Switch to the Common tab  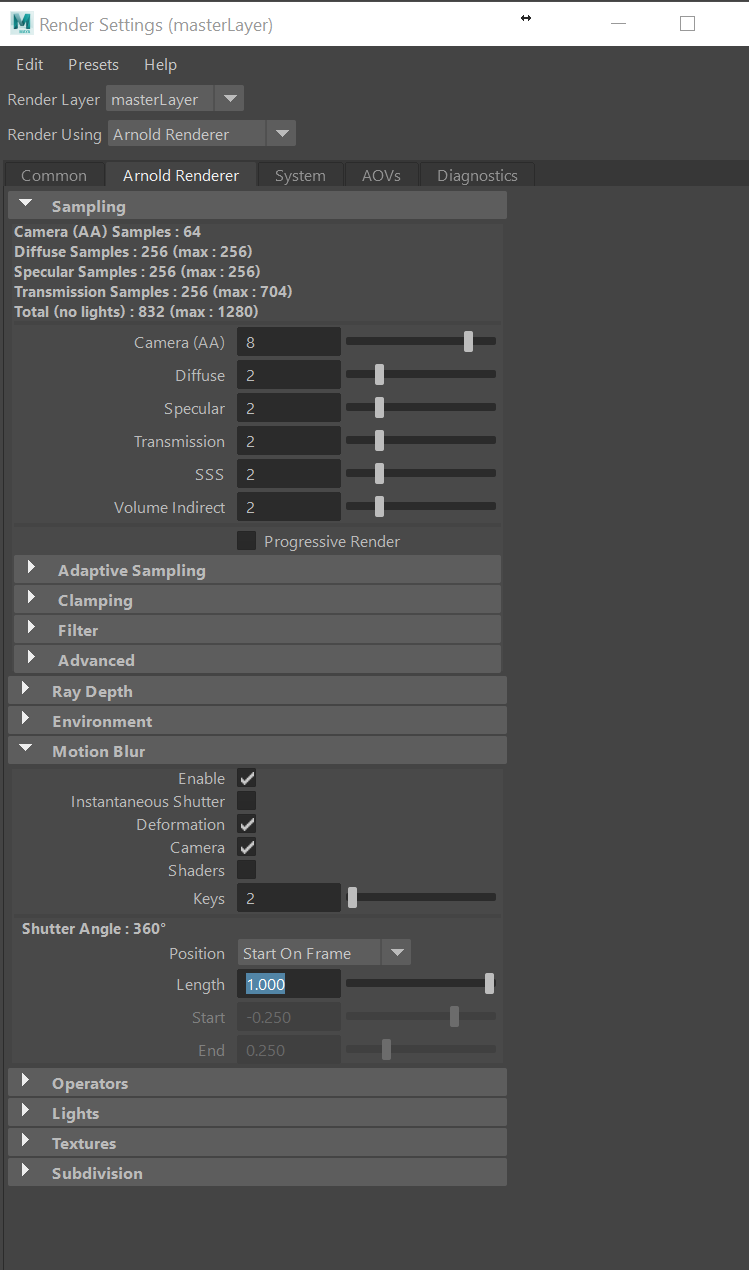54,175
